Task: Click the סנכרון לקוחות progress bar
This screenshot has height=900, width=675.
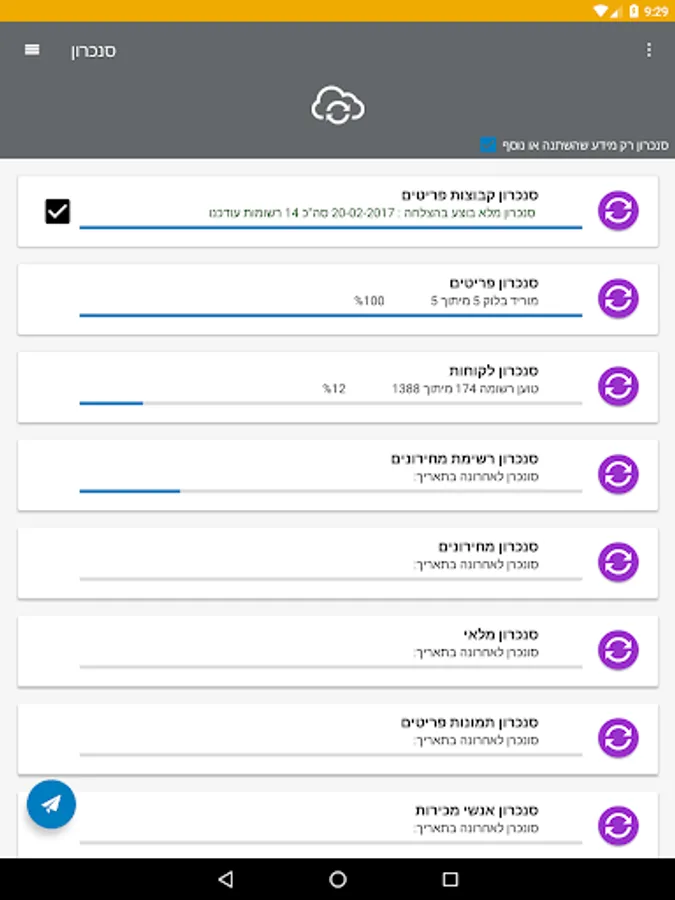Action: point(330,403)
